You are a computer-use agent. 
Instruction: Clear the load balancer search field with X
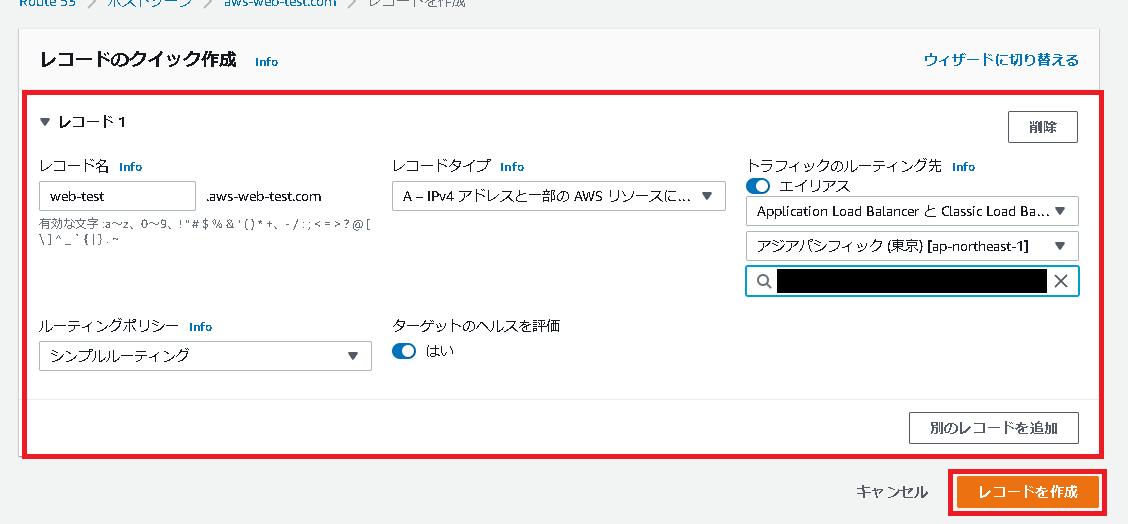(x=1060, y=281)
